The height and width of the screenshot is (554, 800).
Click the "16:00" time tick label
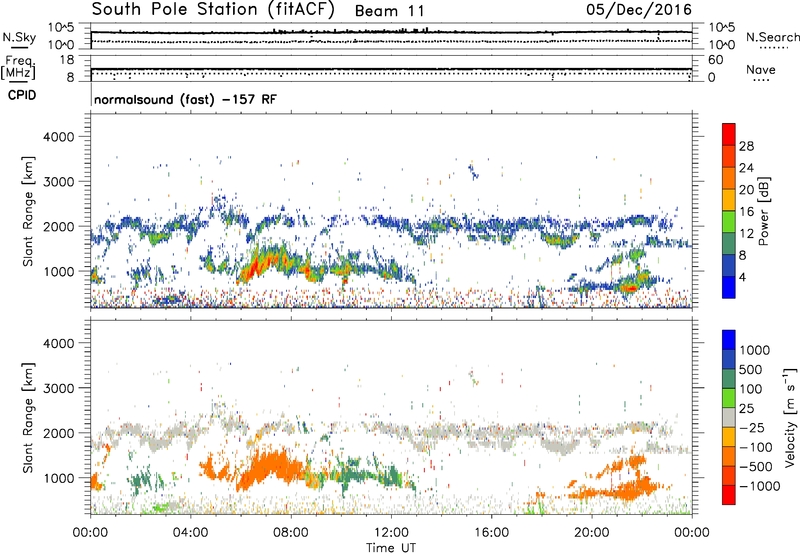491,533
